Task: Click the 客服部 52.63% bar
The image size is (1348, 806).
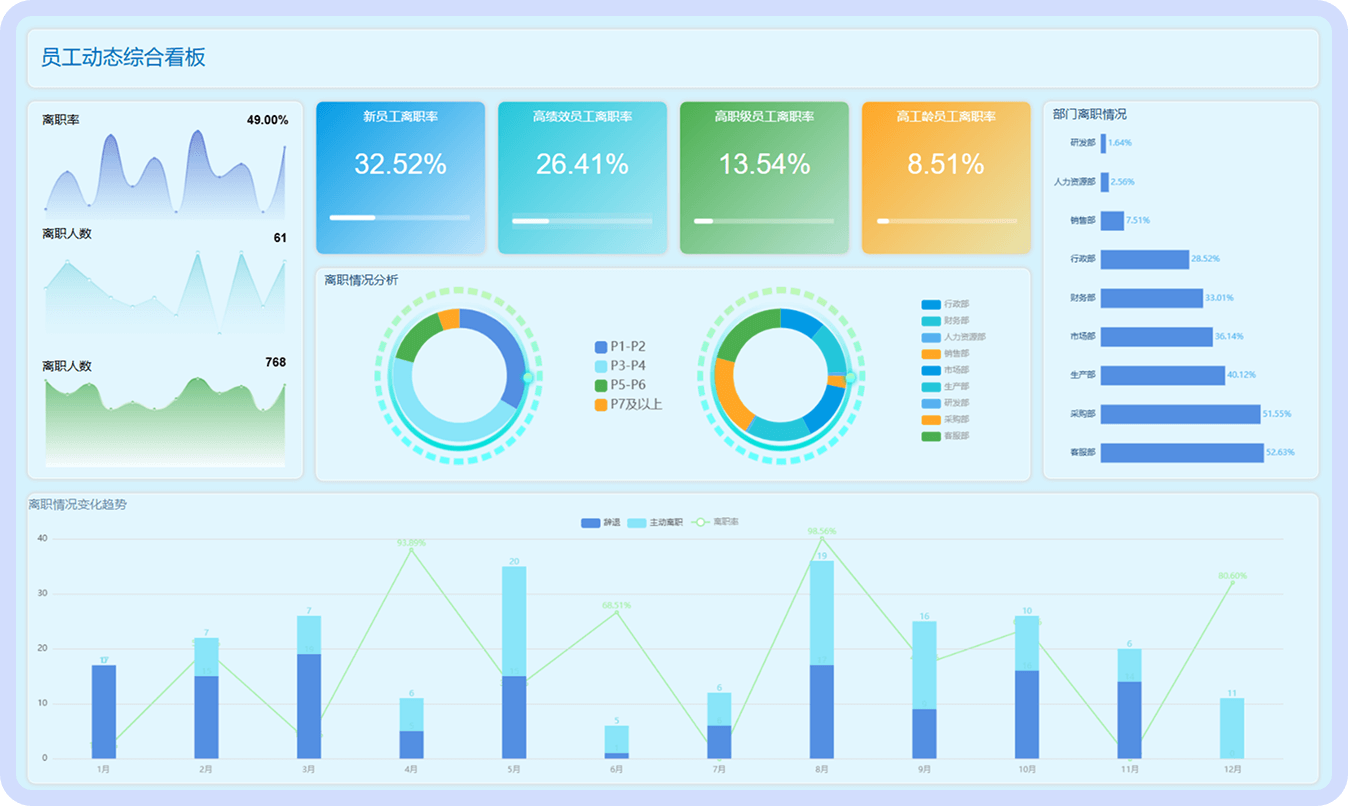Action: (x=1181, y=452)
